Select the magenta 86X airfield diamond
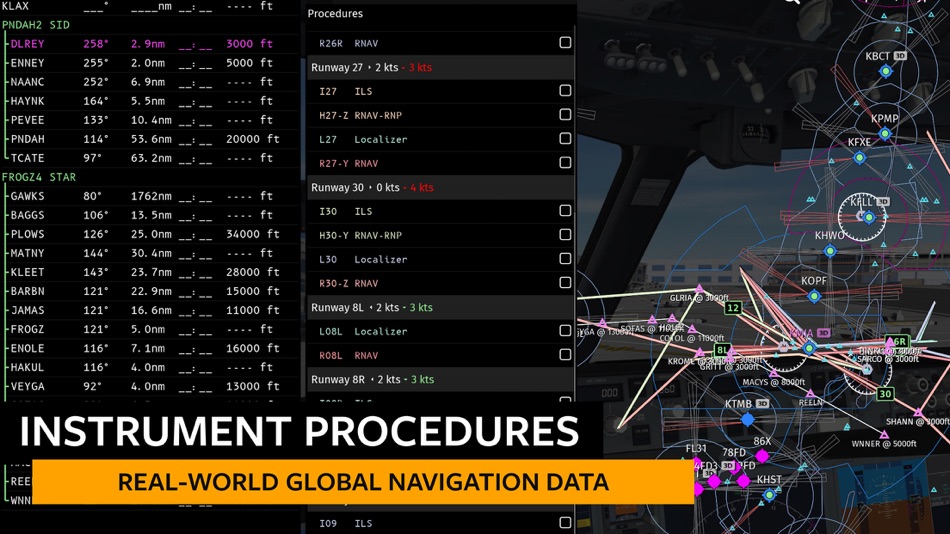950x534 pixels. click(762, 455)
